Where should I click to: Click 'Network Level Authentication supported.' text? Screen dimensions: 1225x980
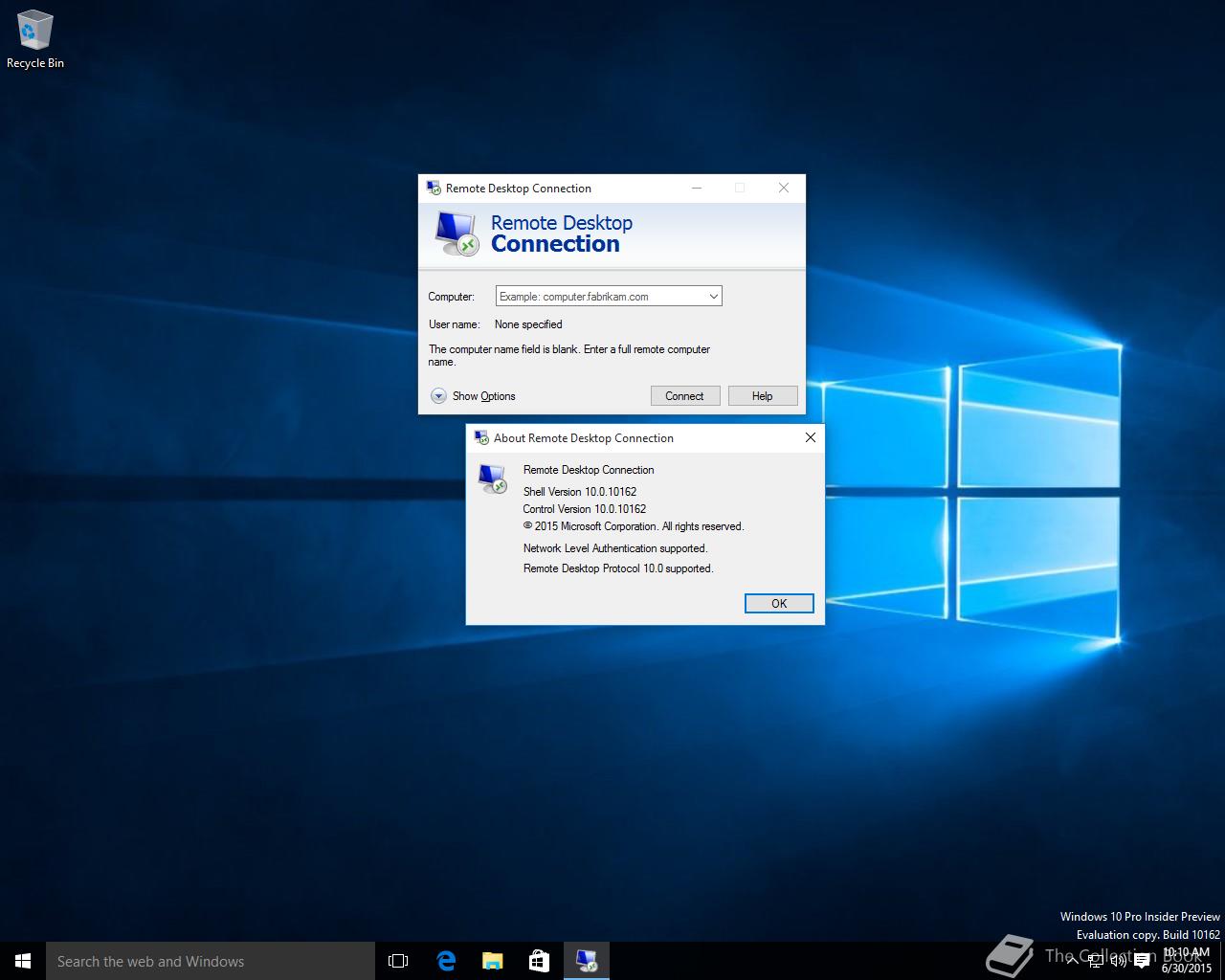pos(615,548)
